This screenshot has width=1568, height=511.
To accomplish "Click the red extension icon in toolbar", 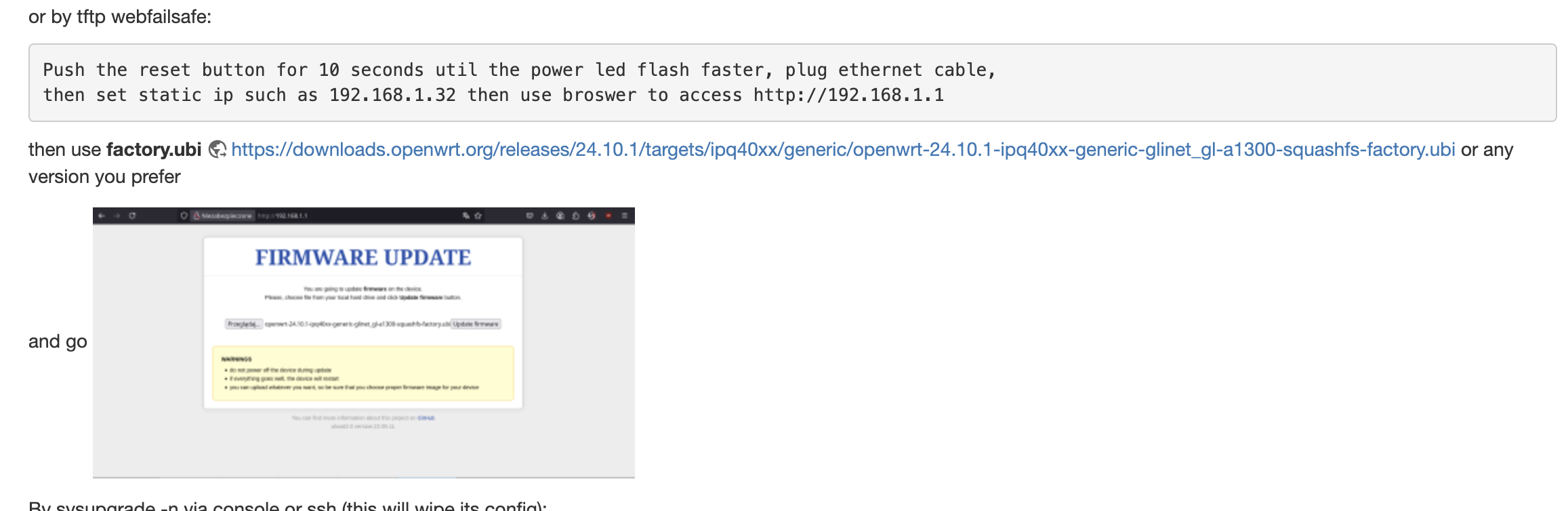I will tap(608, 216).
